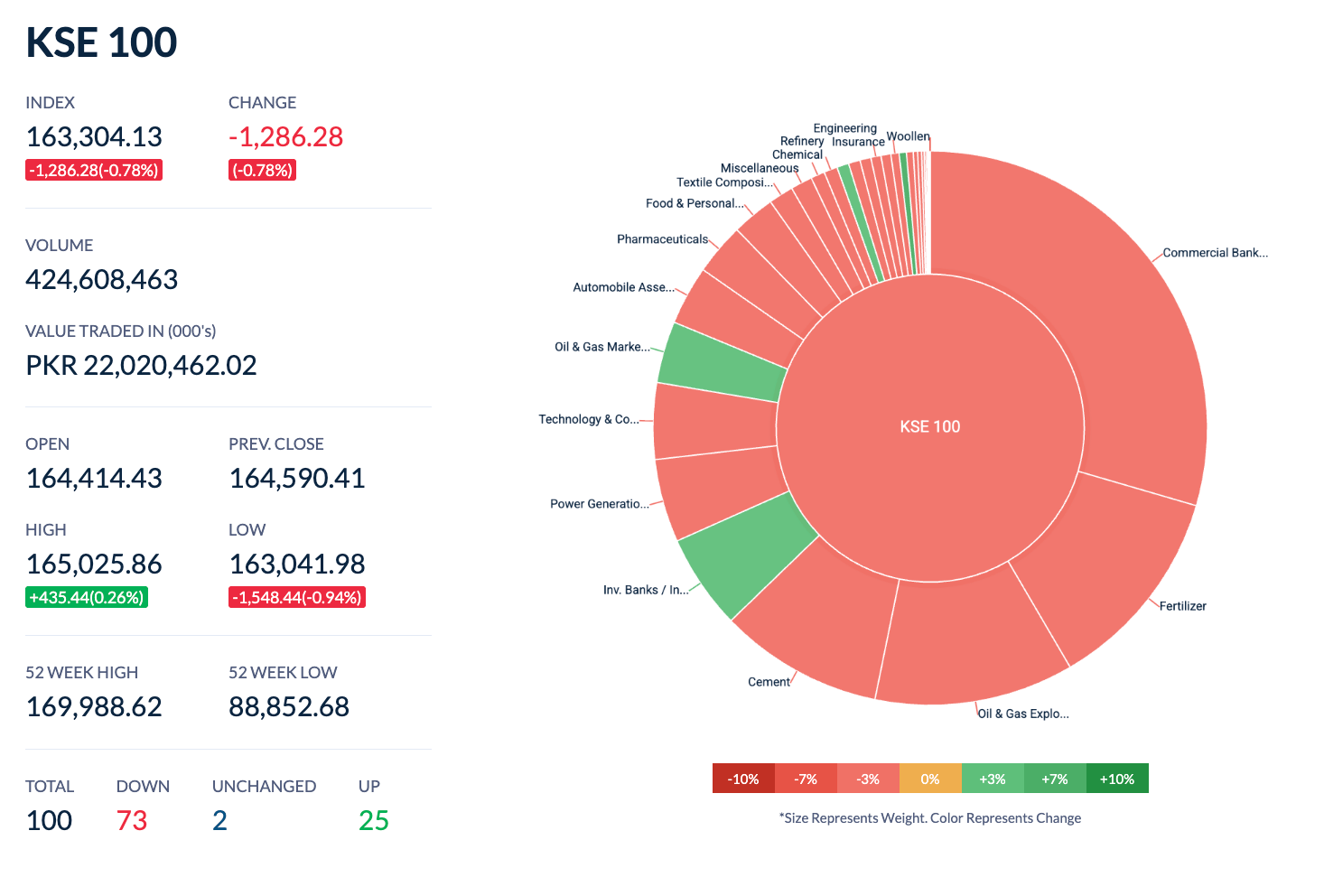Click the Oil & Gas Explo... label

click(x=1023, y=714)
